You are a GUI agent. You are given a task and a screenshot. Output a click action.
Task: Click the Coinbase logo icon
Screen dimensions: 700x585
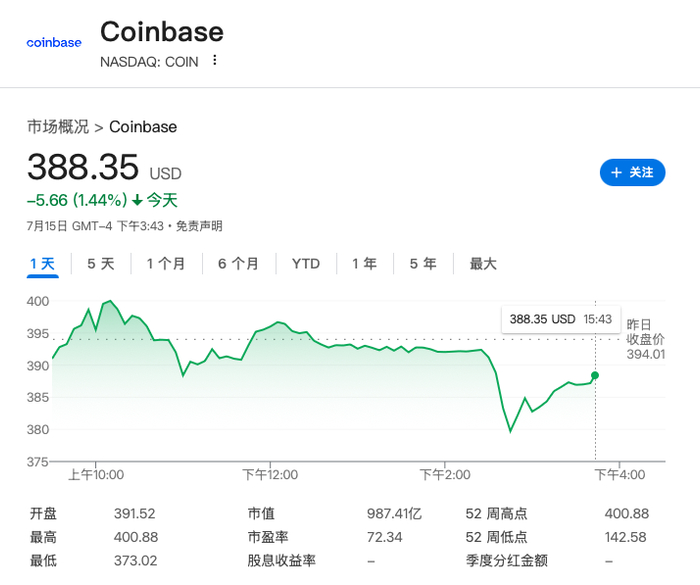coord(54,43)
